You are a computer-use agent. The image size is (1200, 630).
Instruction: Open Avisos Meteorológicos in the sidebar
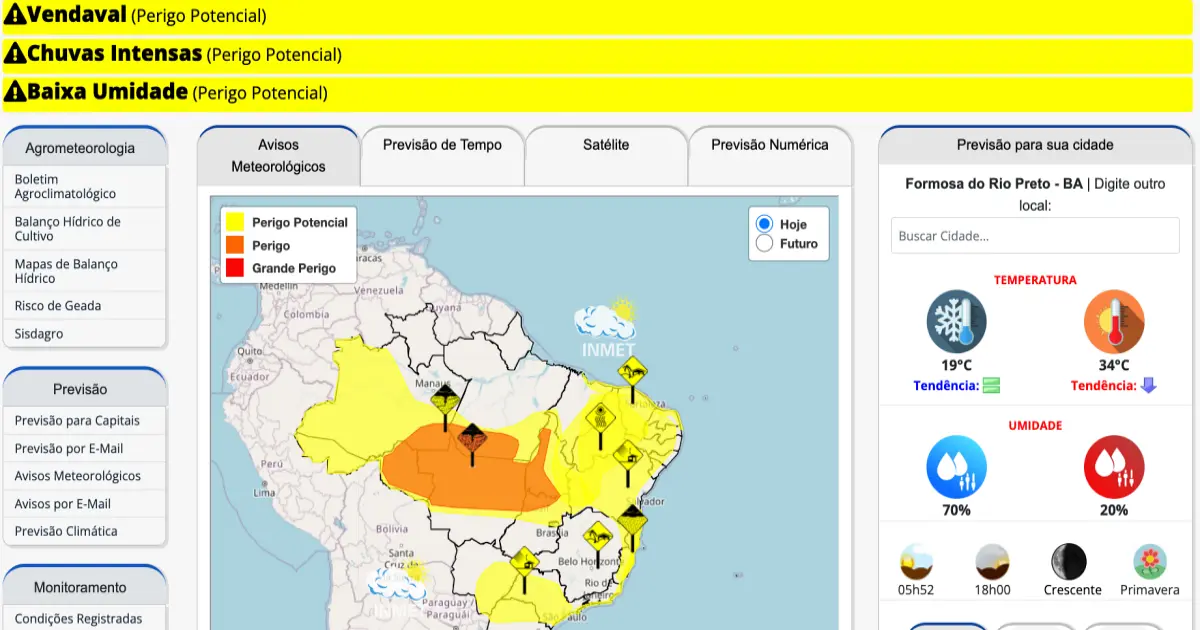pyautogui.click(x=85, y=476)
